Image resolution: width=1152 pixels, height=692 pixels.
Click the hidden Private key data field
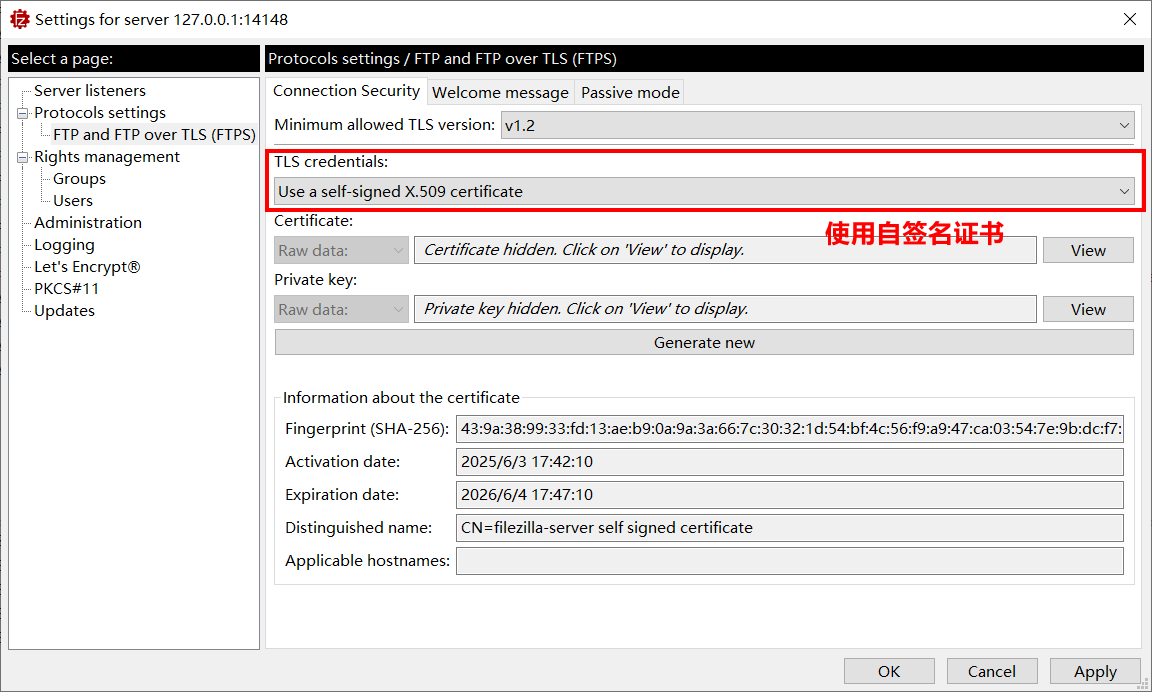(x=725, y=309)
